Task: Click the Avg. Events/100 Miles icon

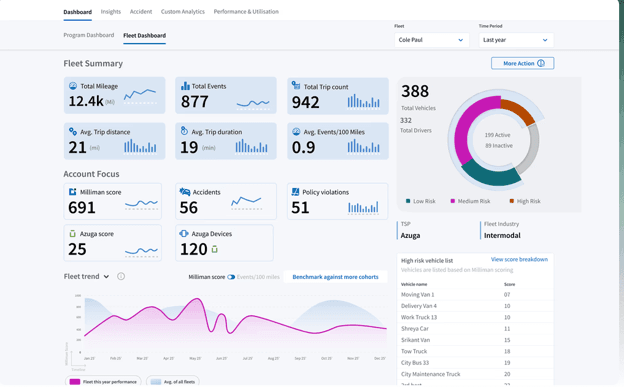Action: tap(296, 131)
